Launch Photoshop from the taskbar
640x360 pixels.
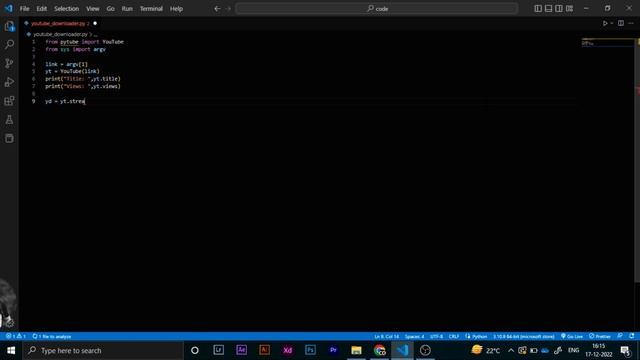[310, 350]
